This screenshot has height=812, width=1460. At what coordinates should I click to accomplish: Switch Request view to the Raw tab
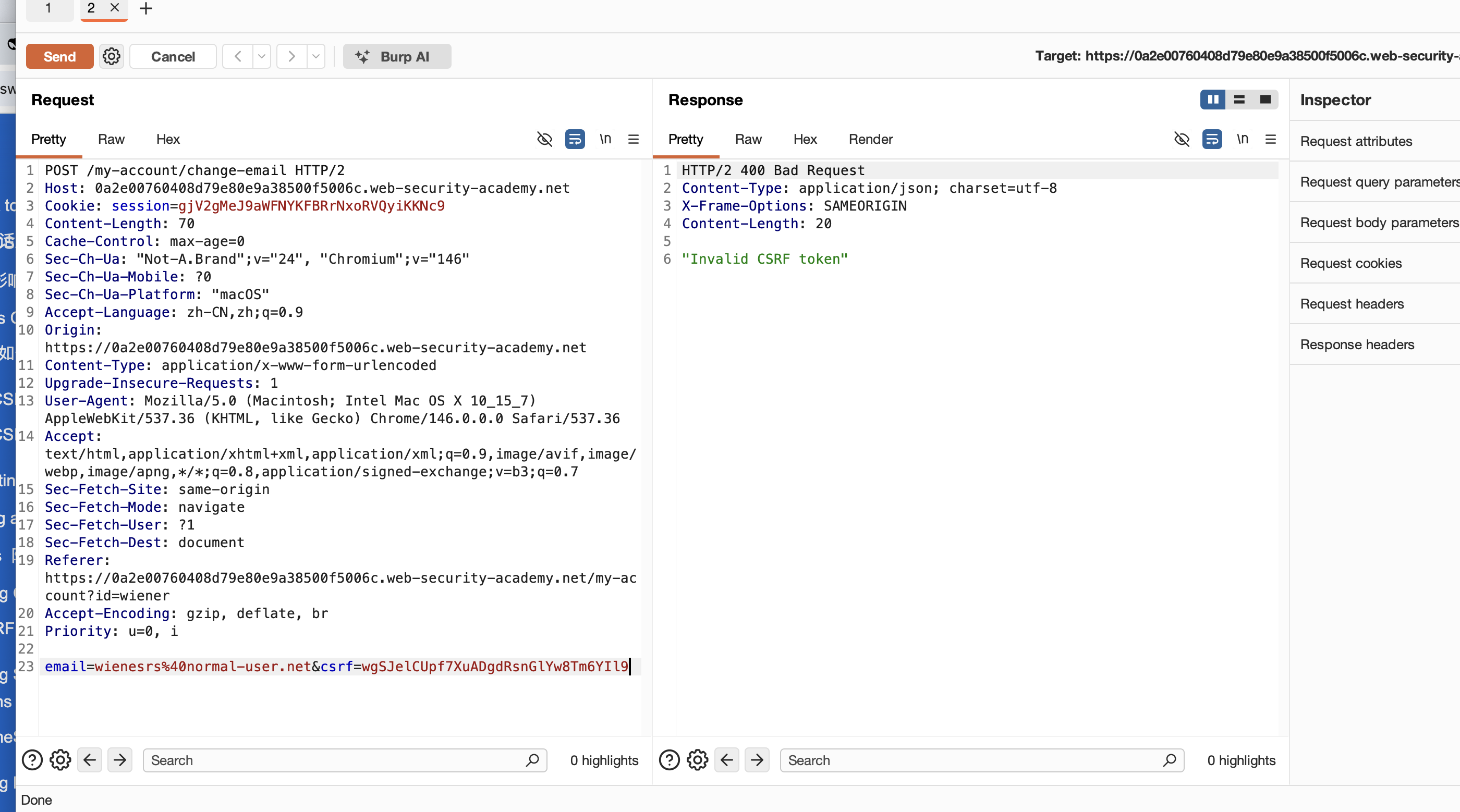(x=111, y=139)
